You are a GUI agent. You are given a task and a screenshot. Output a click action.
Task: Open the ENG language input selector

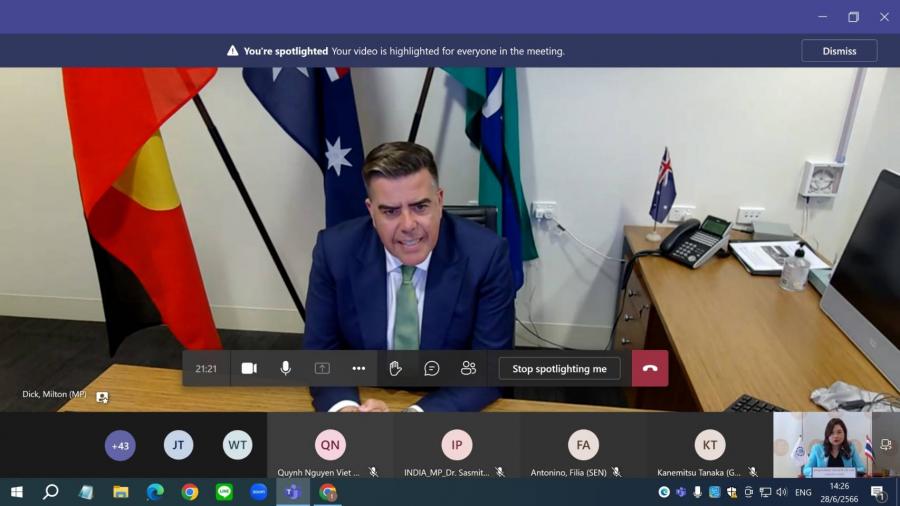click(x=803, y=492)
